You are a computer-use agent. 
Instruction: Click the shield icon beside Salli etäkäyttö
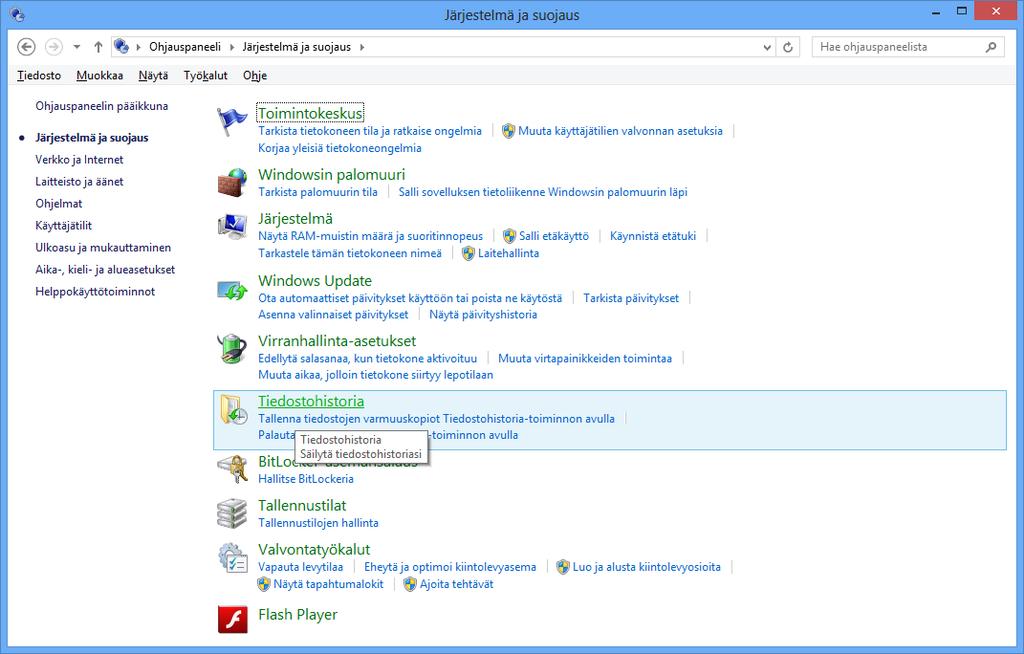click(509, 236)
